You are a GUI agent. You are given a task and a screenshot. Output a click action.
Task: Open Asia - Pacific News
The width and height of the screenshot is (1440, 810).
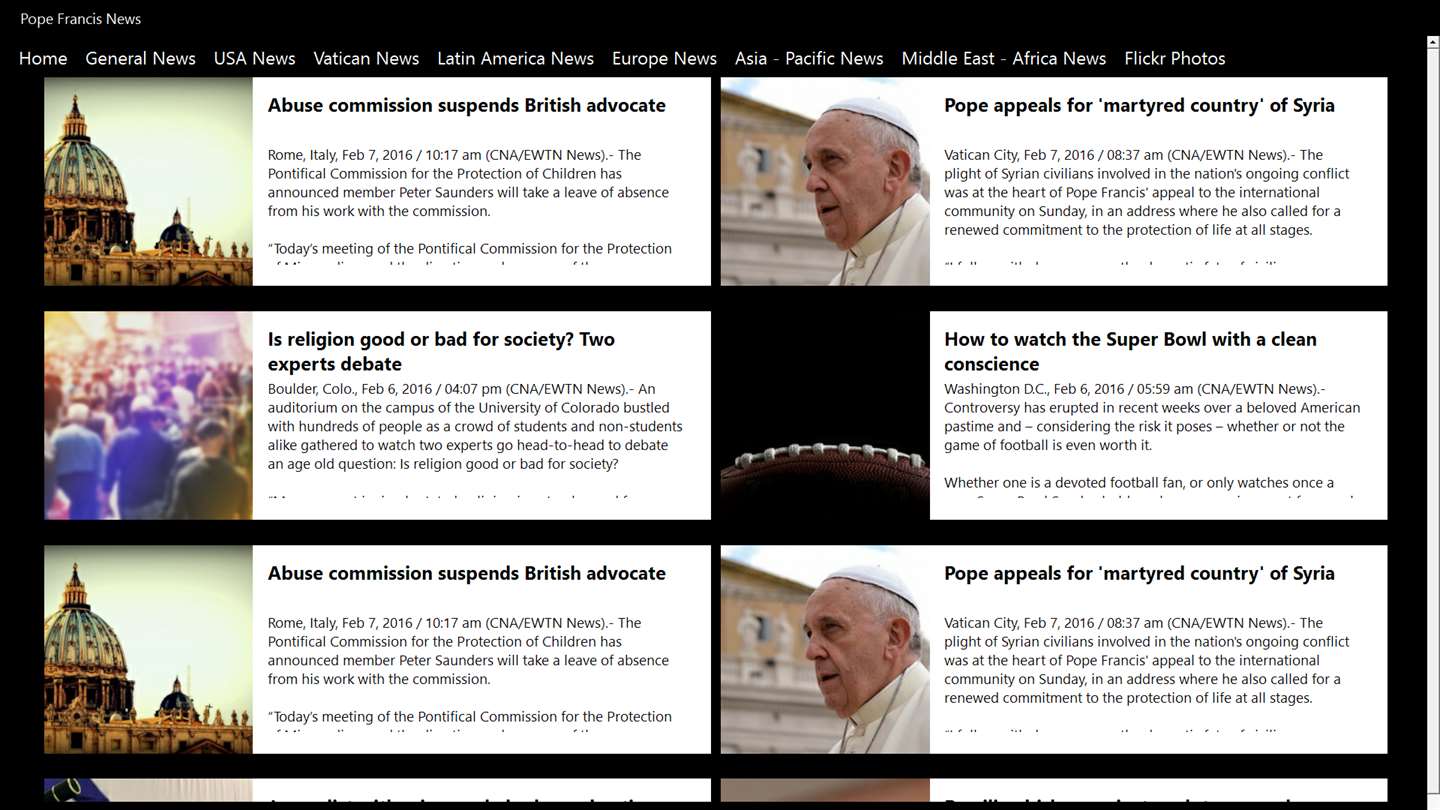click(x=809, y=58)
